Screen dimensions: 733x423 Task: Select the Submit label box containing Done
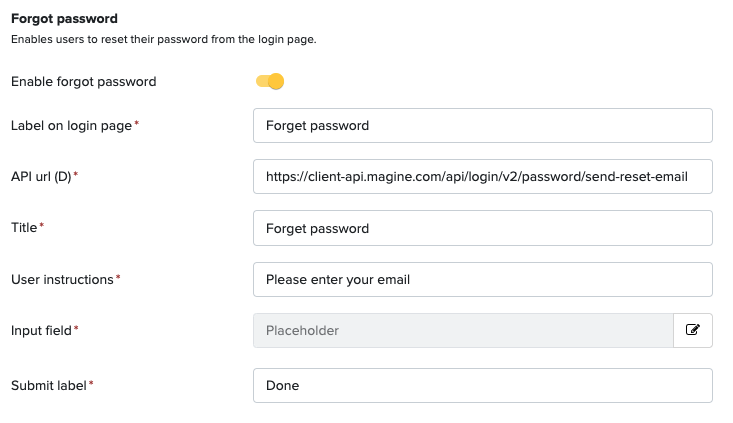pyautogui.click(x=482, y=386)
